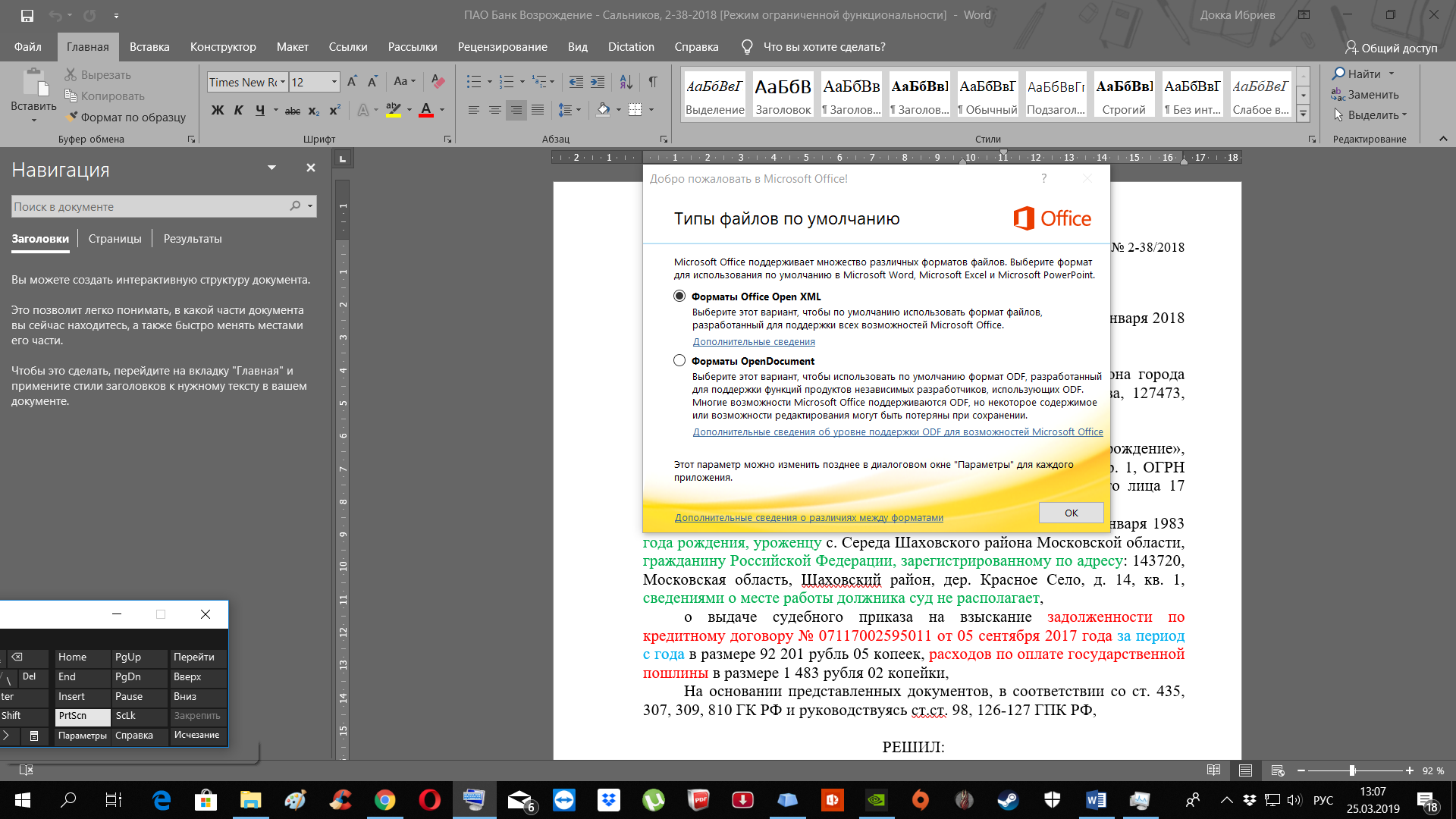Open Chrome from Windows taskbar
Image resolution: width=1456 pixels, height=819 pixels.
coord(384,800)
